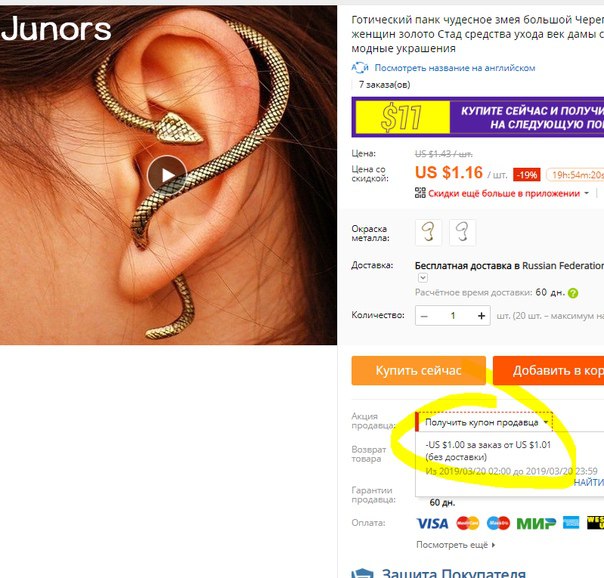Click the red MasterCard payment icon
This screenshot has height=578, width=604.
[x=468, y=523]
